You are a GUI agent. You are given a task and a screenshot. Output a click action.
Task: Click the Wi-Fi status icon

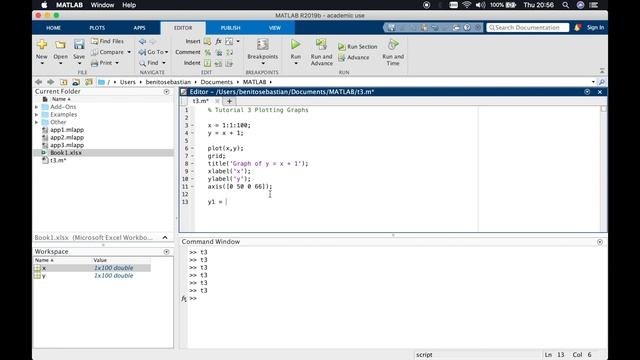[467, 5]
